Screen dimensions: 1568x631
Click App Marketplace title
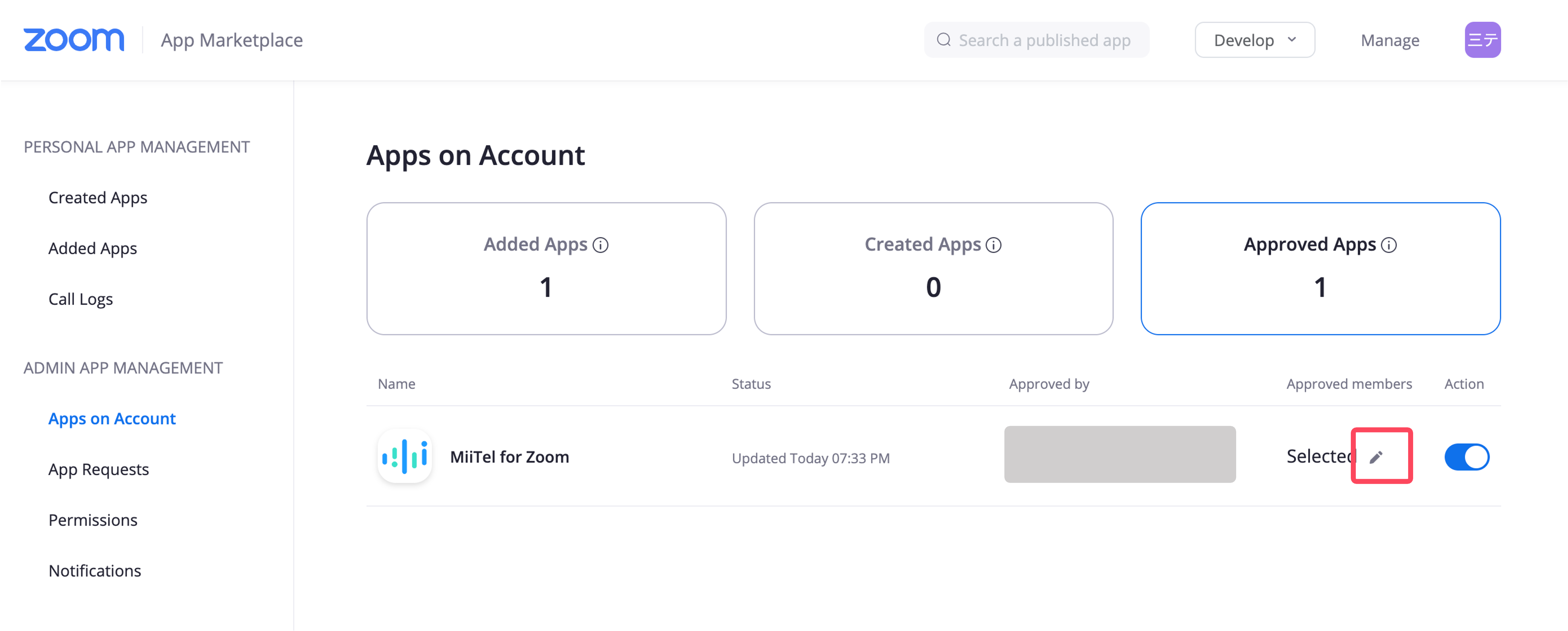pos(231,40)
